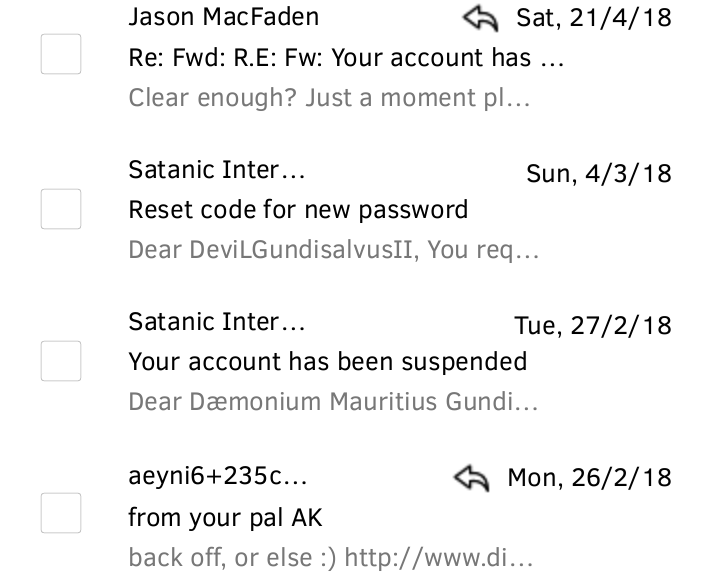Image resolution: width=720 pixels, height=582 pixels.
Task: Select preview Dear DeviLGundisalvusII, You req
Action: pyautogui.click(x=334, y=250)
